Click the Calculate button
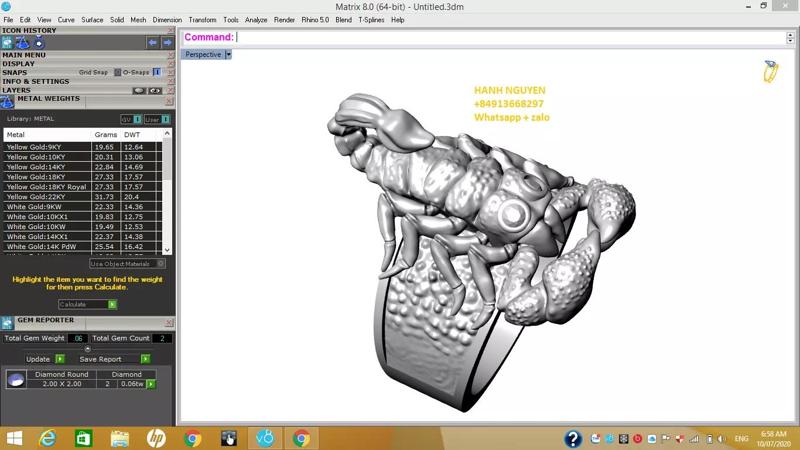This screenshot has width=800, height=450. (88, 305)
